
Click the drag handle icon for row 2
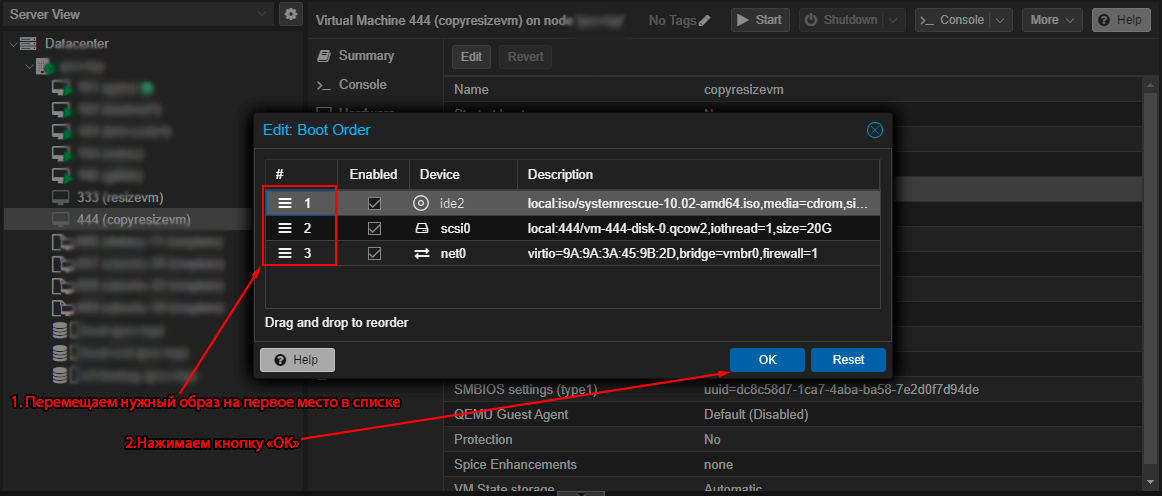[285, 228]
